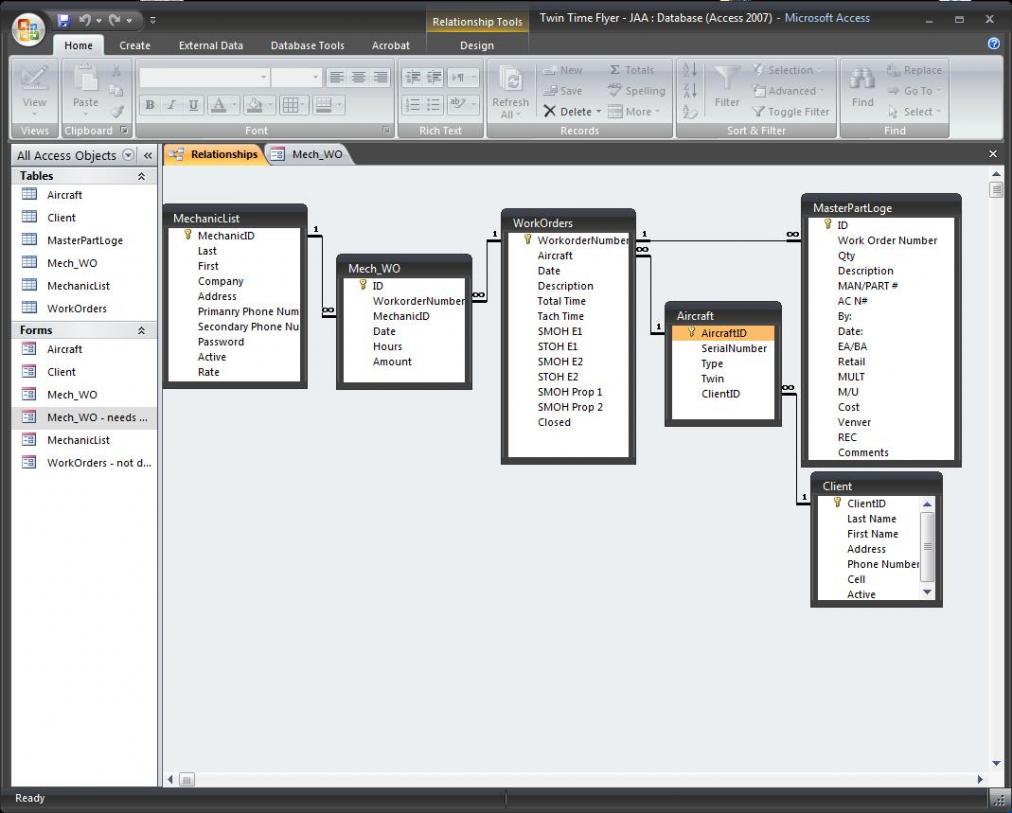Click the Client table scroll-down arrow
Image resolution: width=1012 pixels, height=813 pixels.
pos(927,592)
